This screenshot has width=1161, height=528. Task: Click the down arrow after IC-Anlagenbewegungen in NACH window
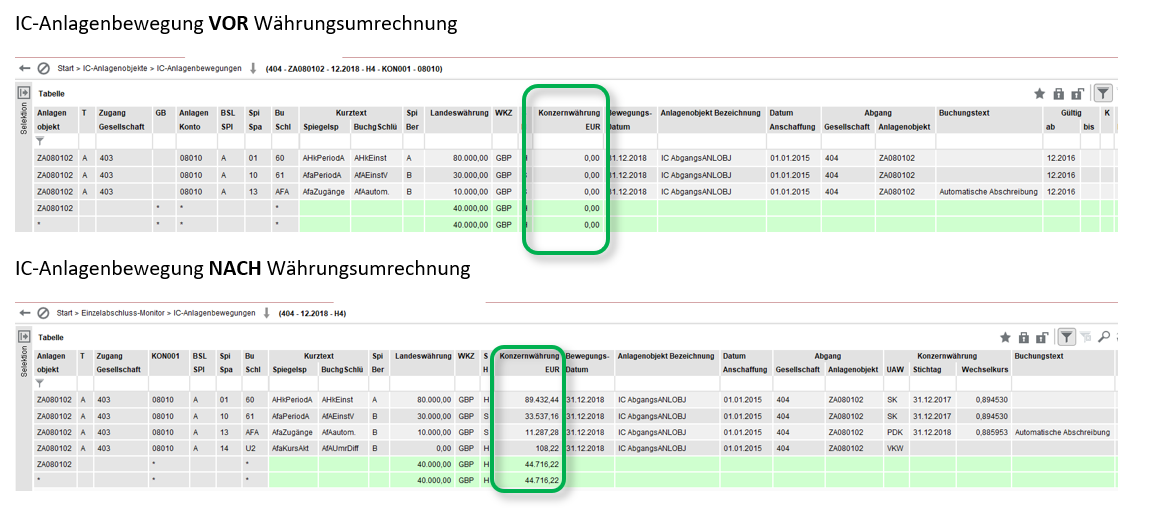267,313
